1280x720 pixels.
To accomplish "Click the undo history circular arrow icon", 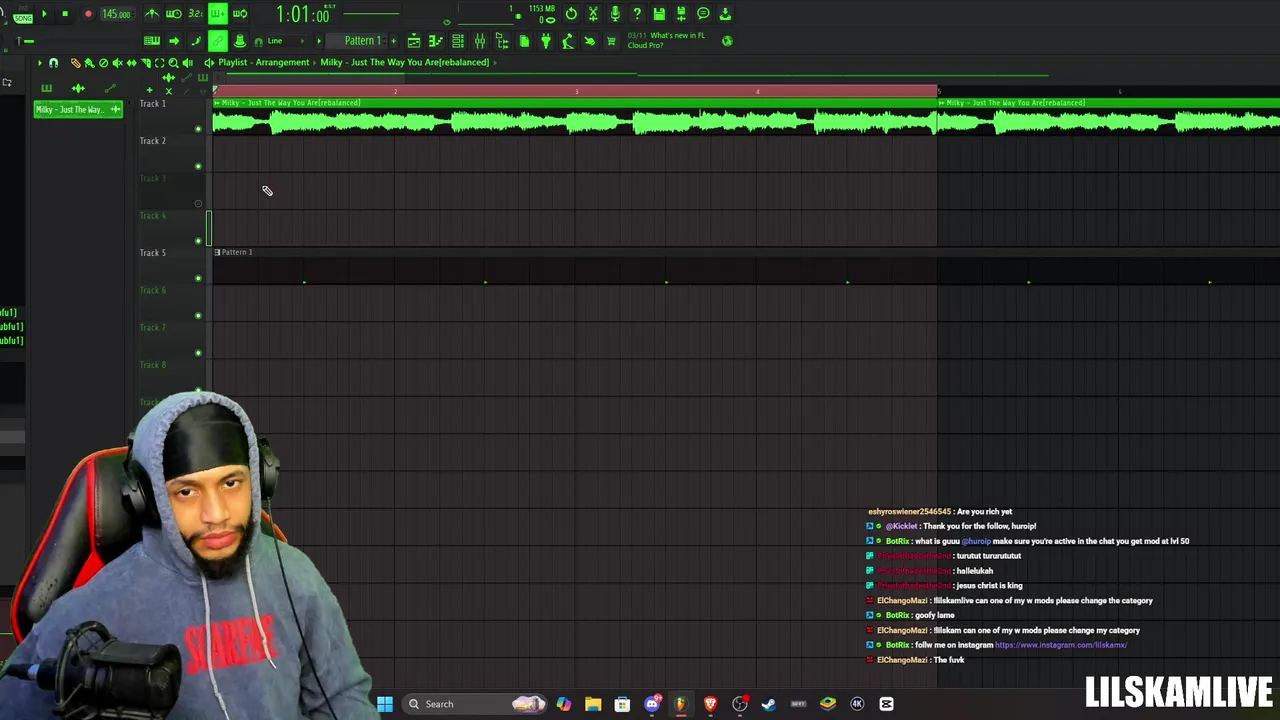I will tap(571, 14).
